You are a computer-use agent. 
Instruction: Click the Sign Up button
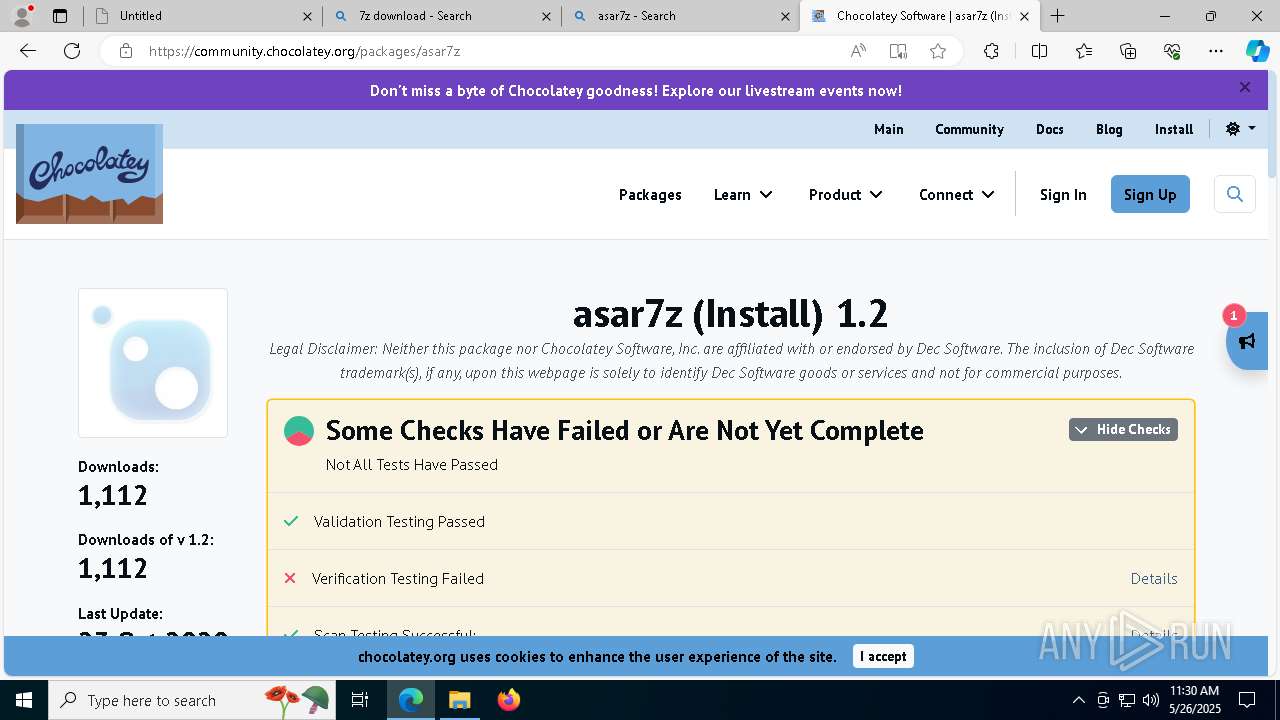(x=1150, y=194)
